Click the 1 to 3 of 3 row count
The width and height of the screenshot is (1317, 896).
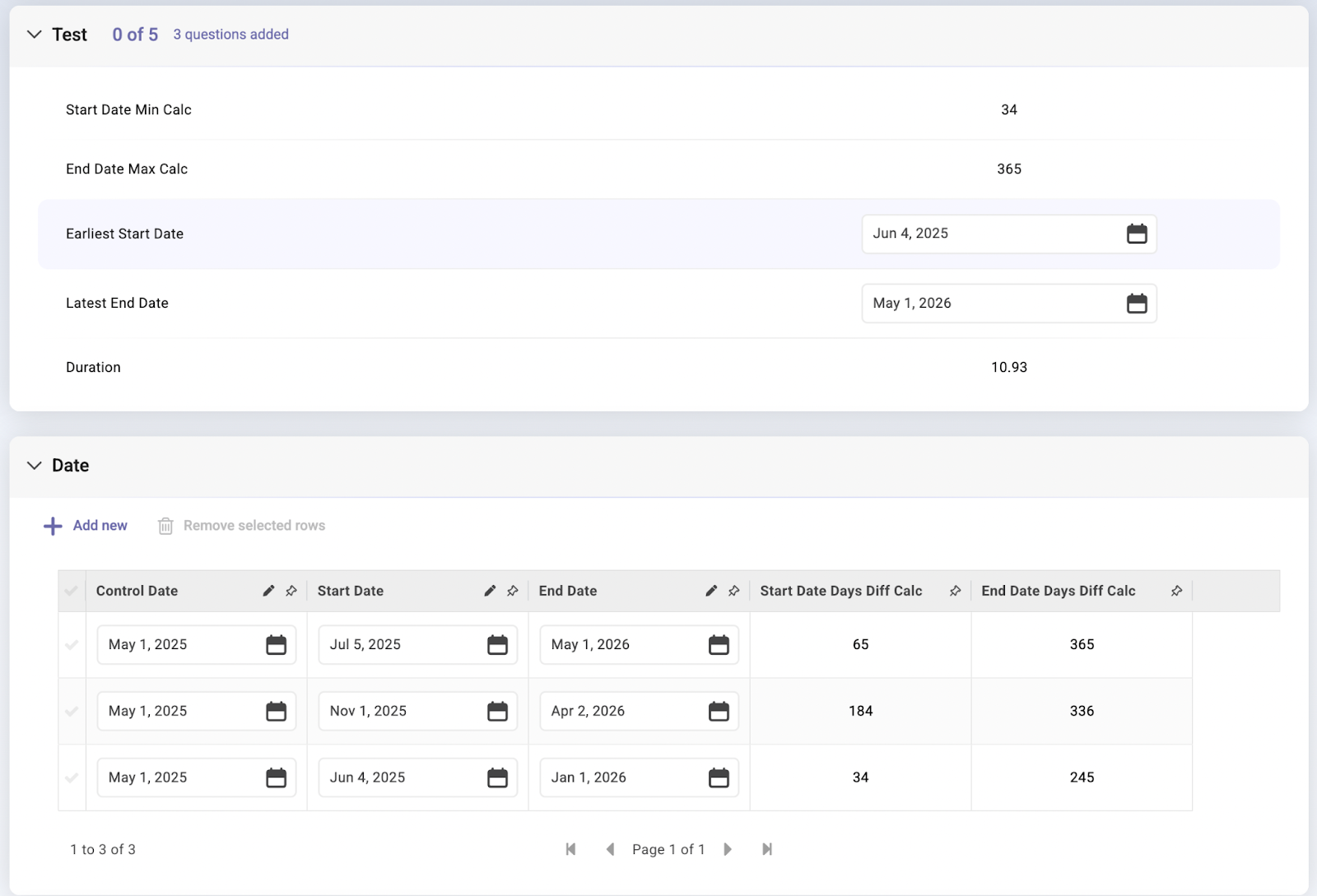pyautogui.click(x=103, y=849)
